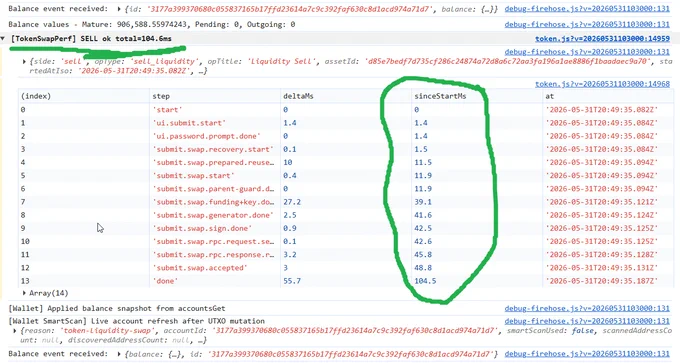Select the 'submit.swap.funding+key.do…' step cell

(x=215, y=202)
